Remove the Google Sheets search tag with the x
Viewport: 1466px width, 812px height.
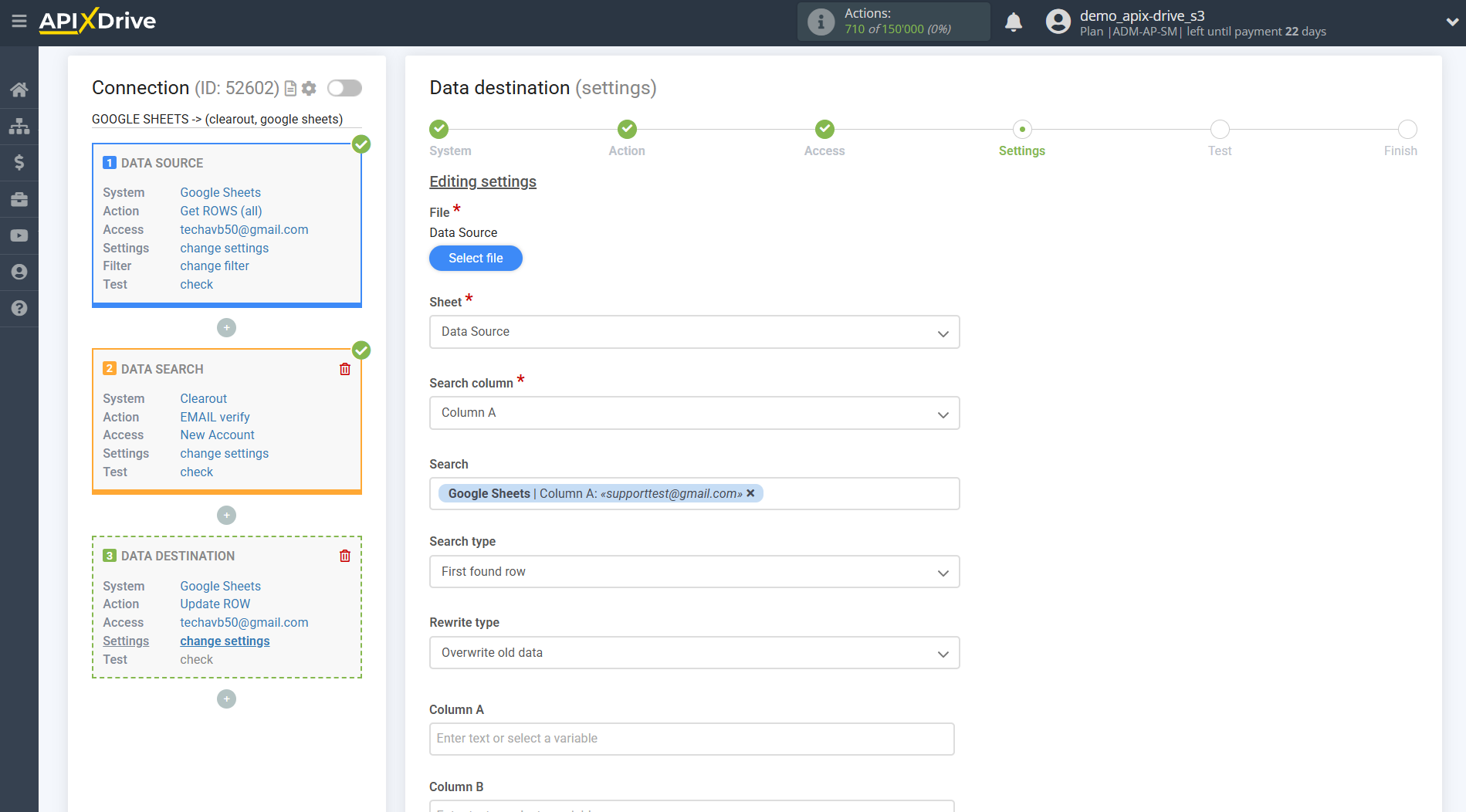pos(750,493)
